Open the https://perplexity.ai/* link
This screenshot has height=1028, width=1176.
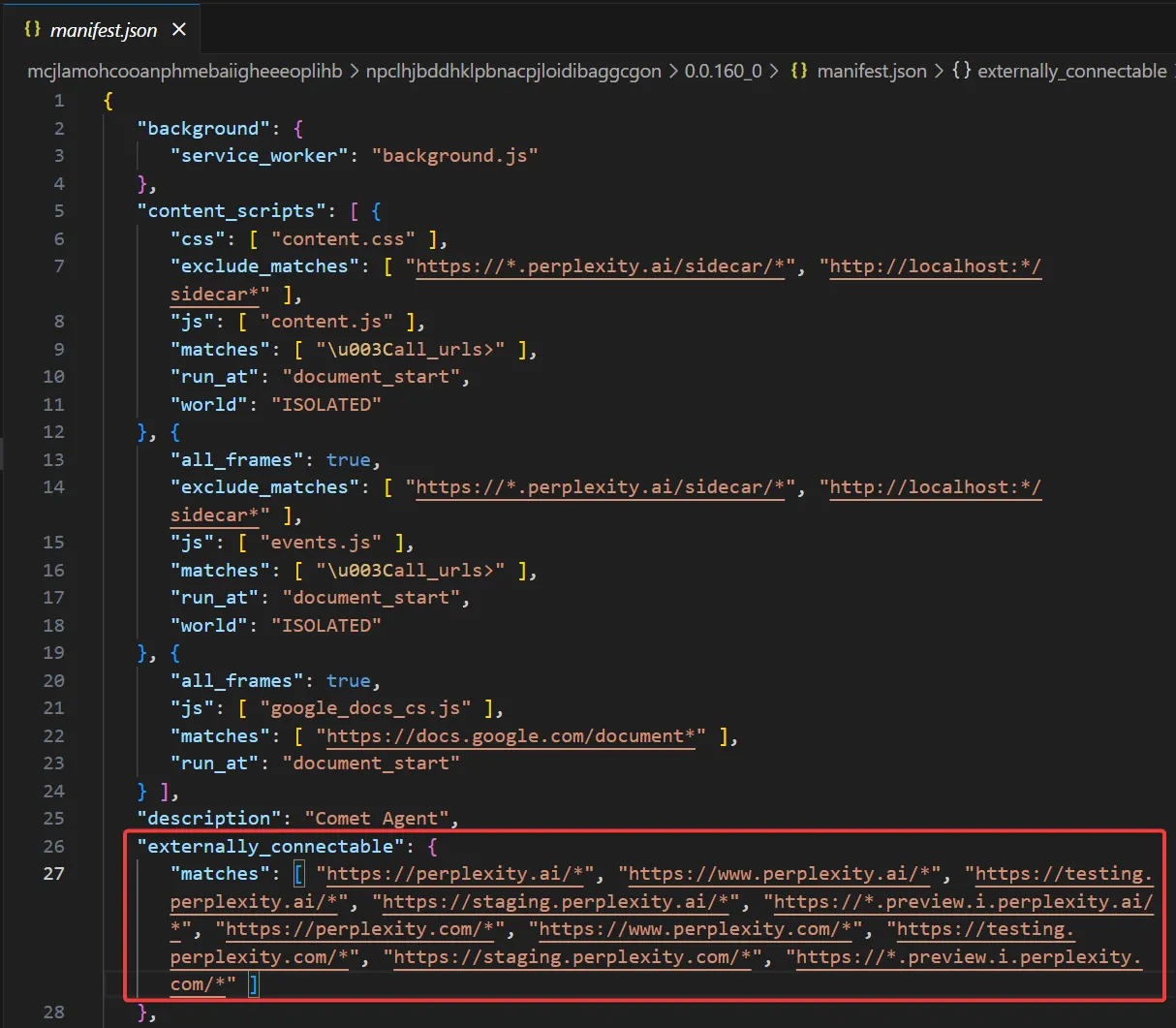pyautogui.click(x=455, y=874)
